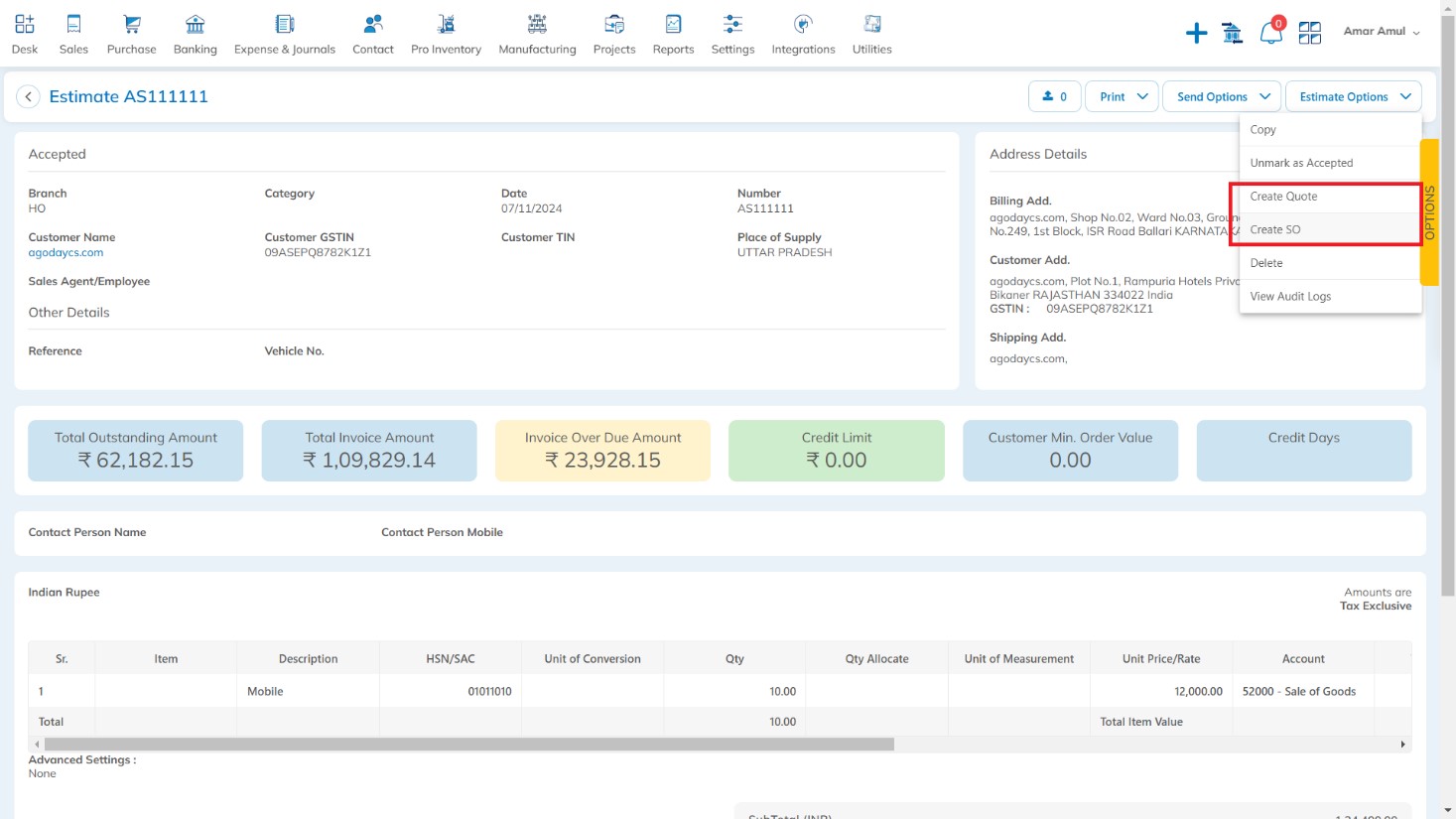Click the Description column header

pos(308,659)
